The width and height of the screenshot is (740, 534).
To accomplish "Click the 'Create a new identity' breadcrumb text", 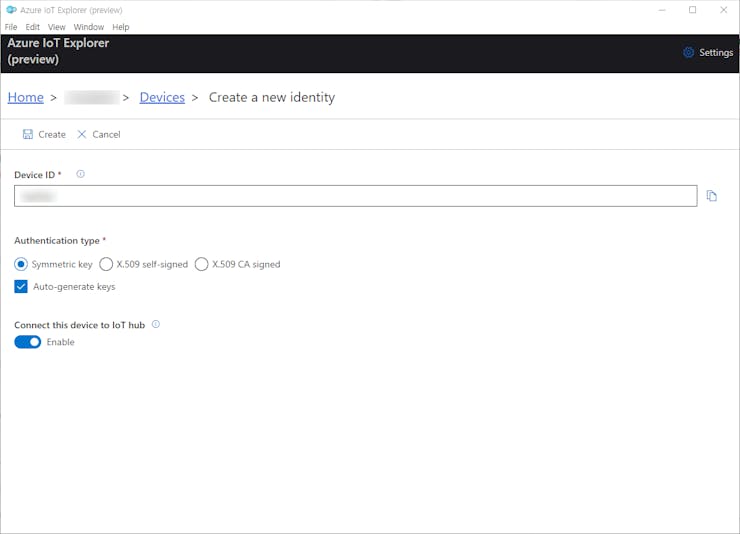I will pyautogui.click(x=272, y=97).
